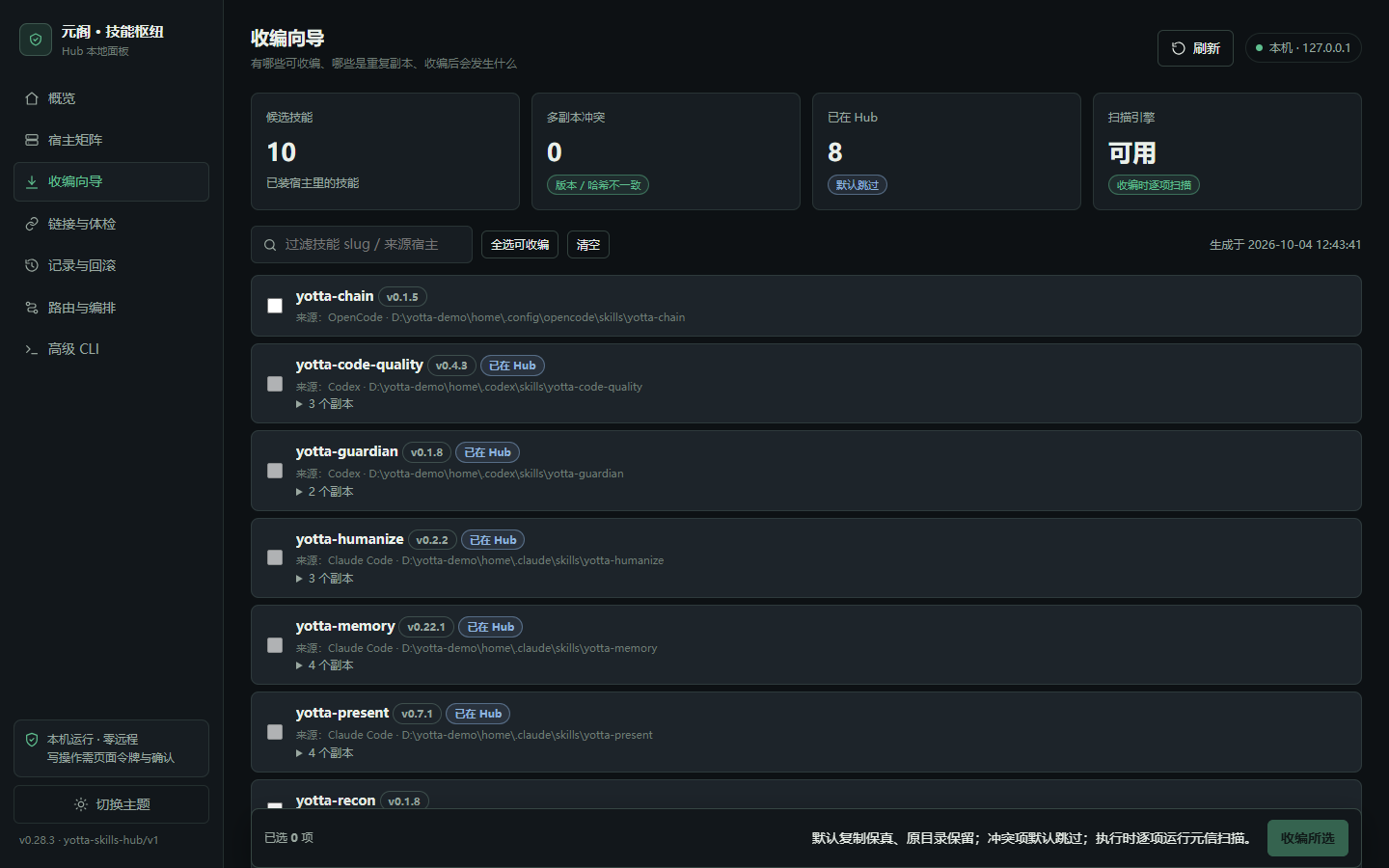Check the yotta-chain checkbox

[x=275, y=306]
